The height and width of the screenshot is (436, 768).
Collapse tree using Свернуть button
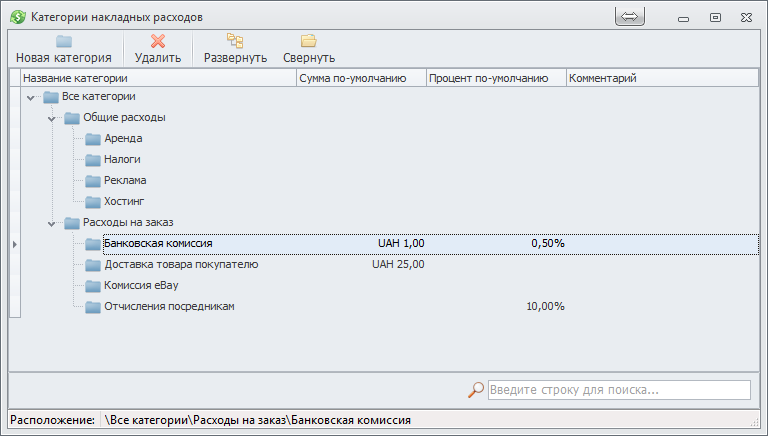coord(309,48)
